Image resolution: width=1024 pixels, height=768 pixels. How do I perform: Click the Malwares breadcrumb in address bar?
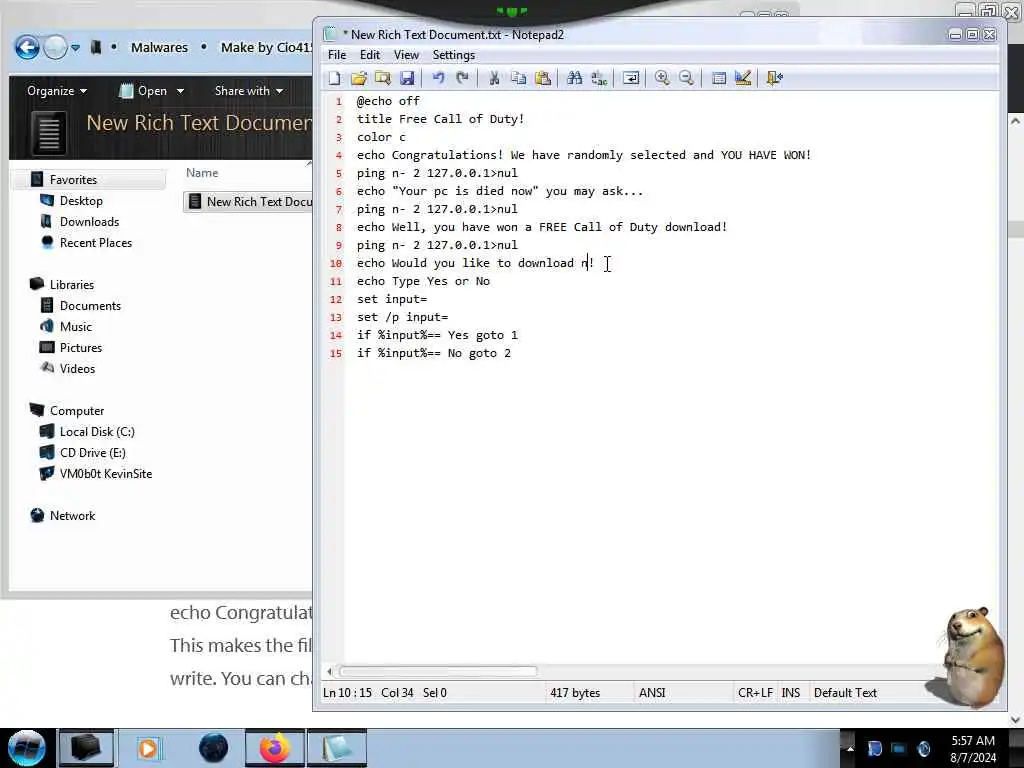pos(159,48)
